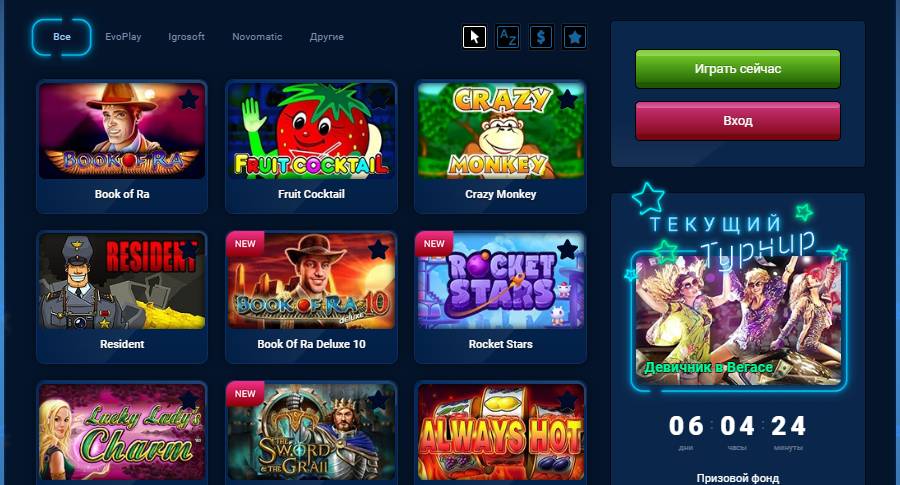Open the Девичник в Вегасе tournament banner
This screenshot has height=485, width=900.
tap(738, 320)
